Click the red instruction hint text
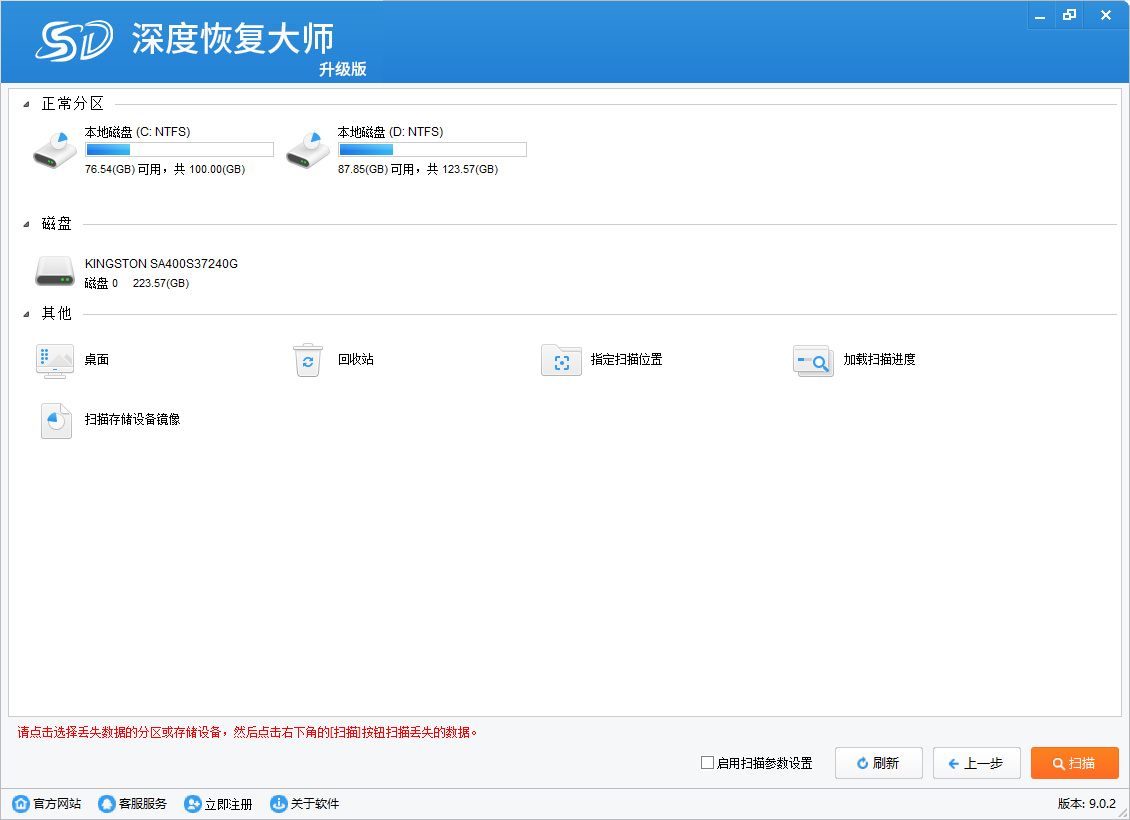Image resolution: width=1130 pixels, height=820 pixels. 247,733
